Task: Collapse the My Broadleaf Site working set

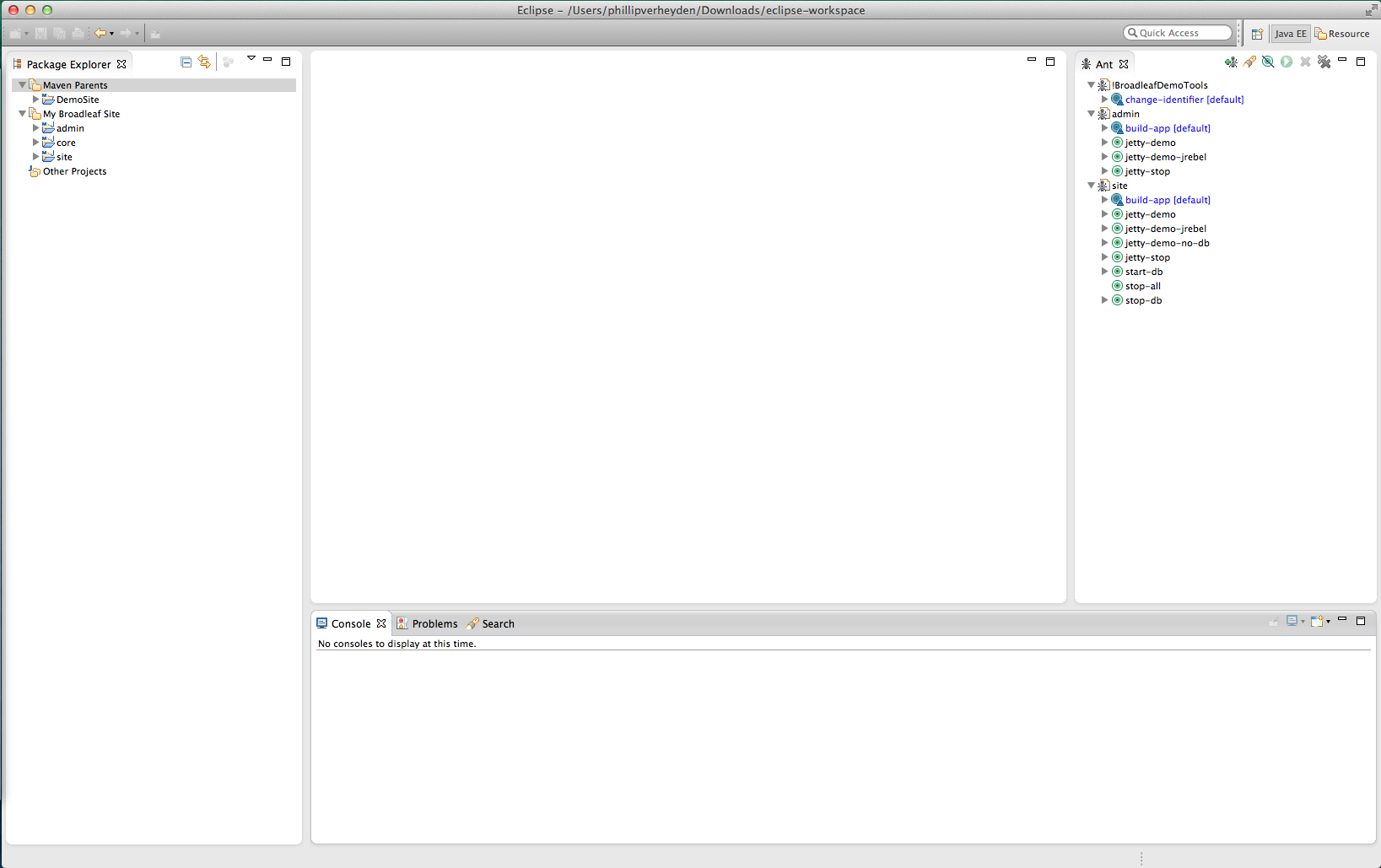Action: point(22,114)
